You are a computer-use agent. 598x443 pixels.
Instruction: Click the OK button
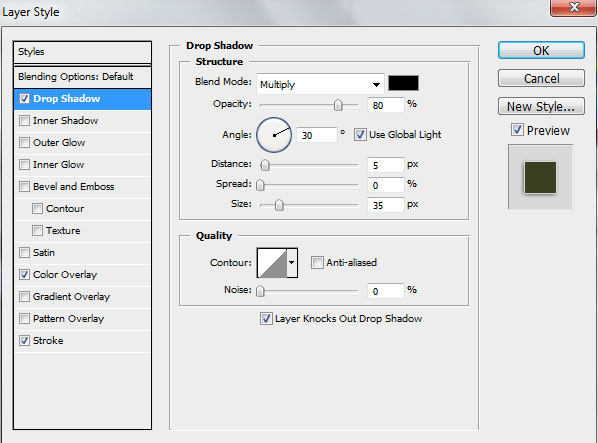[x=541, y=51]
